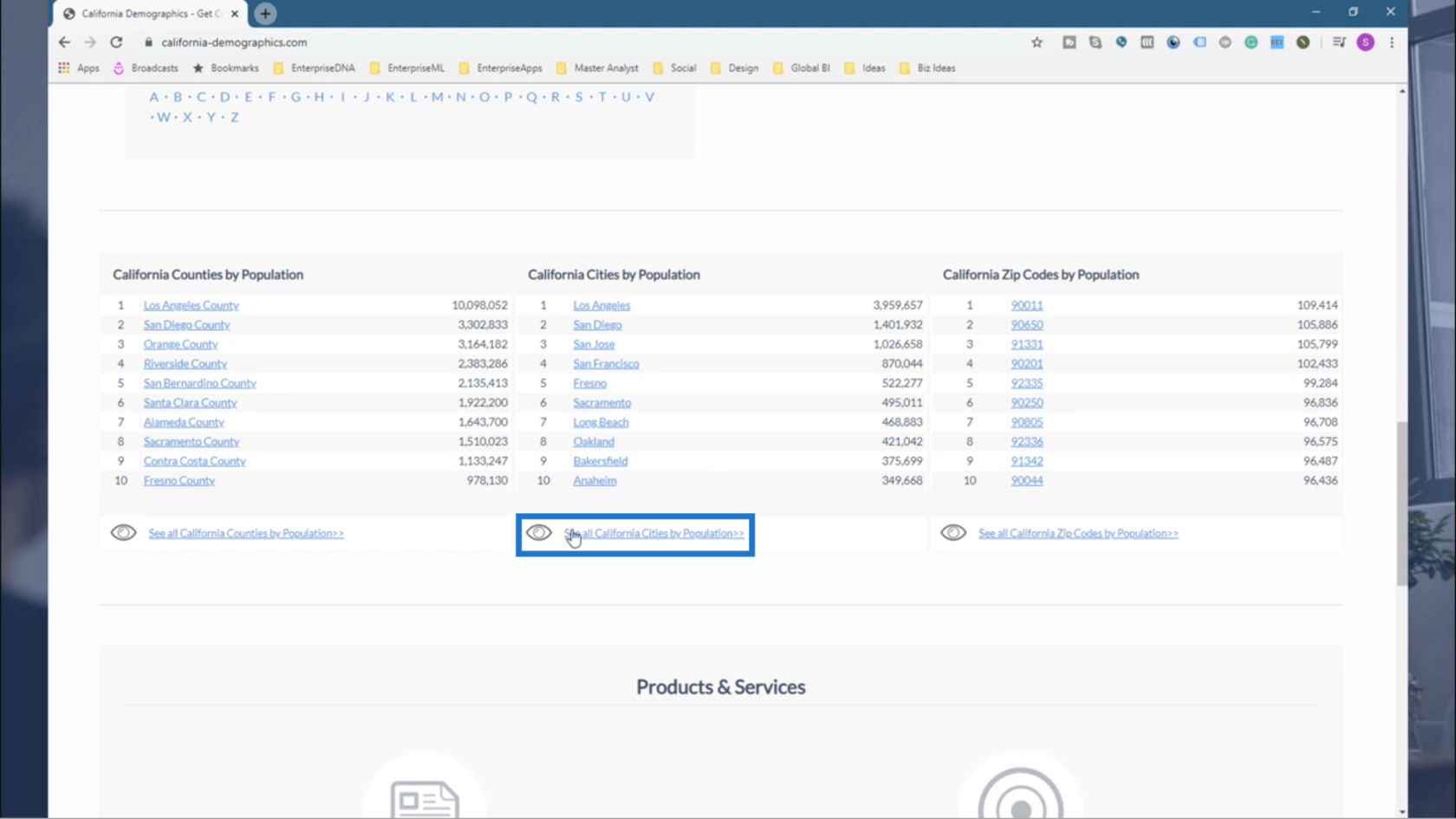Click the page vertical scrollbar thumb

1401,503
